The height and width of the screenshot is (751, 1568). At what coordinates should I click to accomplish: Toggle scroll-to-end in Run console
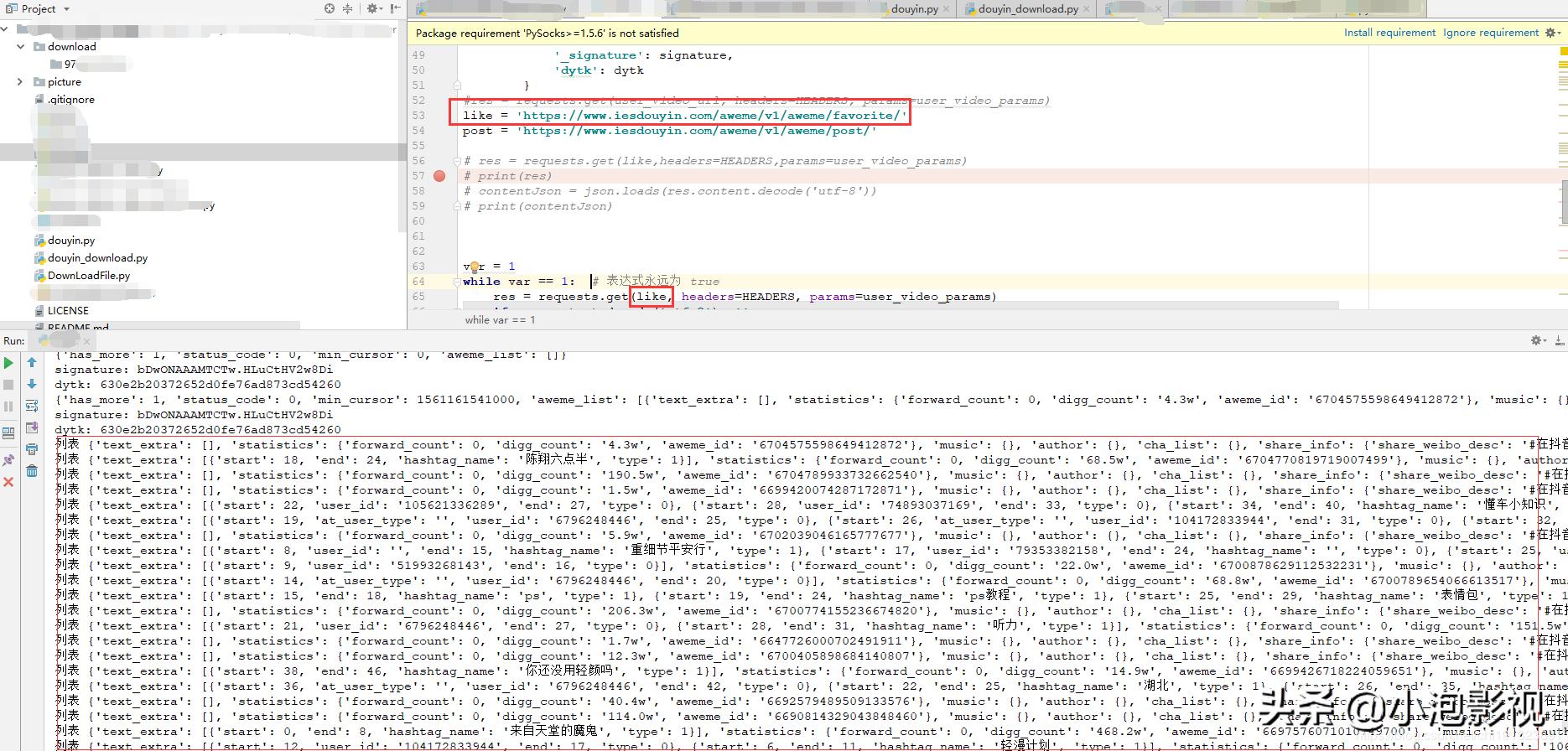[x=32, y=428]
